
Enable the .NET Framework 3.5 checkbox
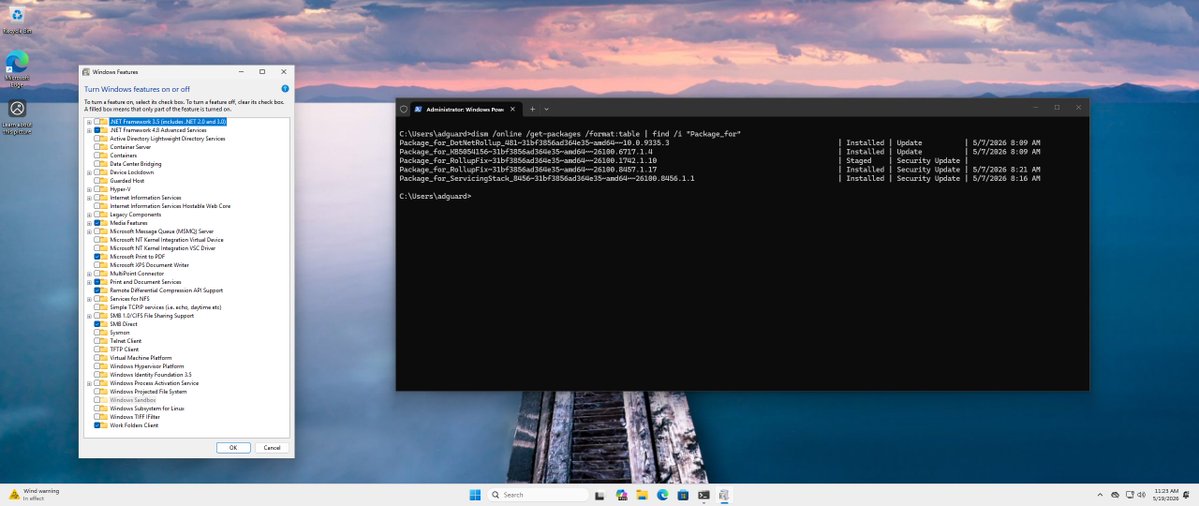pos(96,122)
